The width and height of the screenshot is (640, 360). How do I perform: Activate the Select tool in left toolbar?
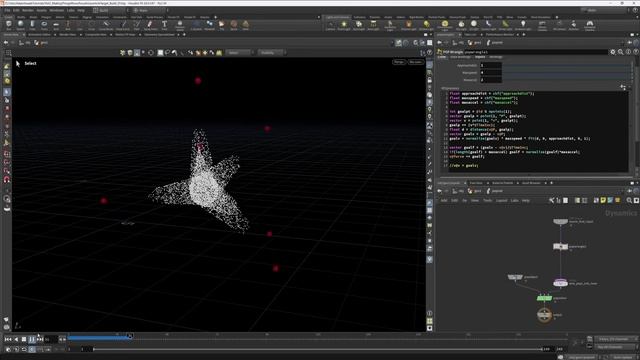tap(7, 92)
